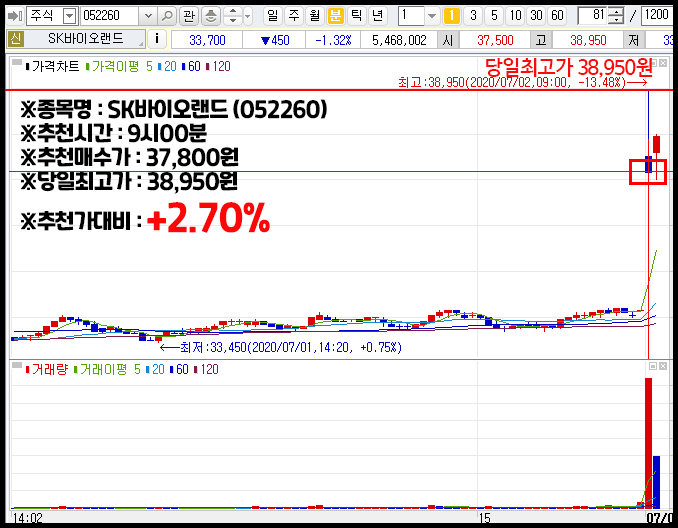Click the price 20-period MA legend

[x=167, y=67]
